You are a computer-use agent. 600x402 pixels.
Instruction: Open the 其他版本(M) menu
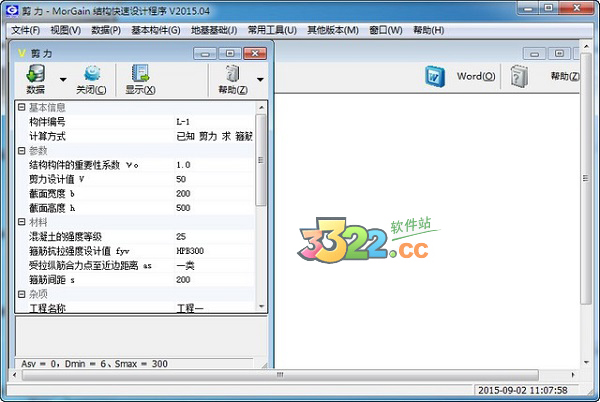click(x=333, y=30)
